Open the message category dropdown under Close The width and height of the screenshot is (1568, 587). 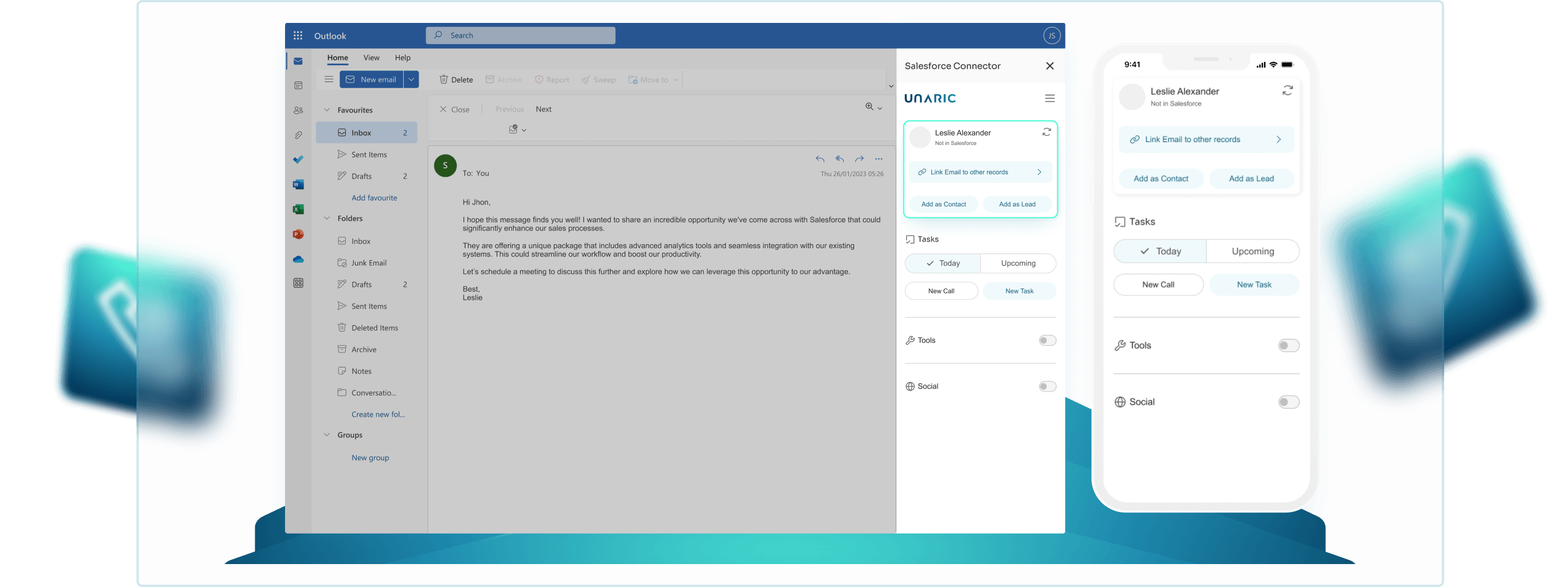517,129
